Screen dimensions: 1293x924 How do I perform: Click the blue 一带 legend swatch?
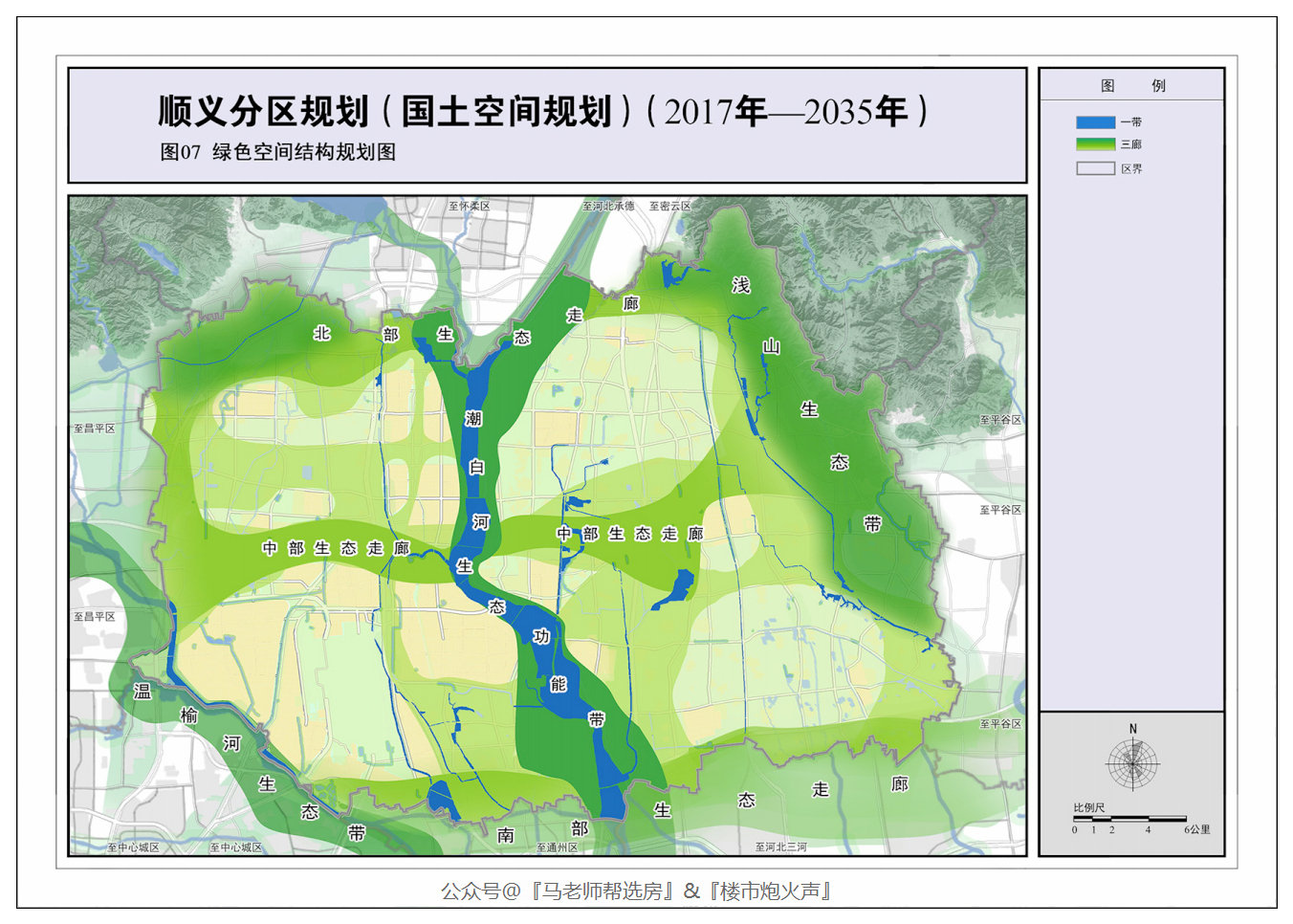pos(1095,122)
